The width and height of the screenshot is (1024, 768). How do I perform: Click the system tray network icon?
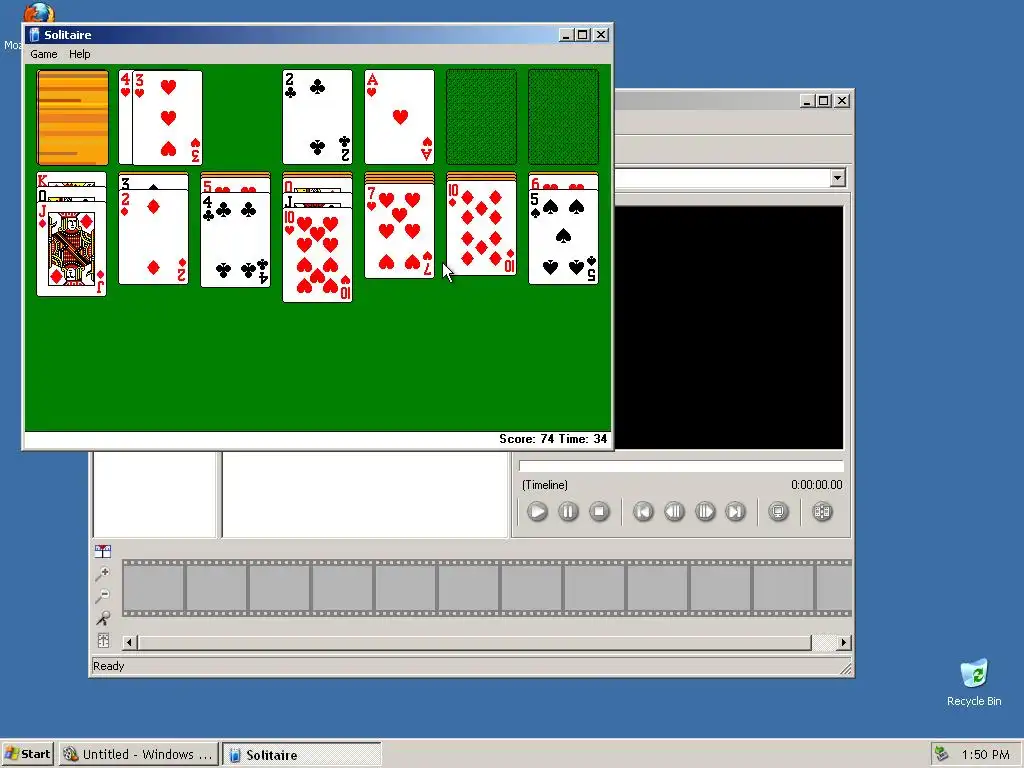941,754
